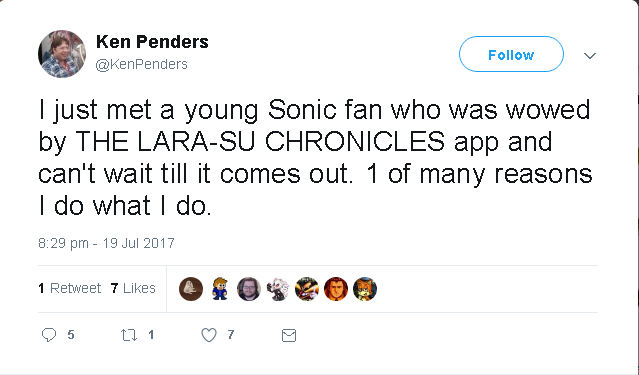Open the 8:29 pm - 19 Jul 2017 timestamp

[106, 243]
